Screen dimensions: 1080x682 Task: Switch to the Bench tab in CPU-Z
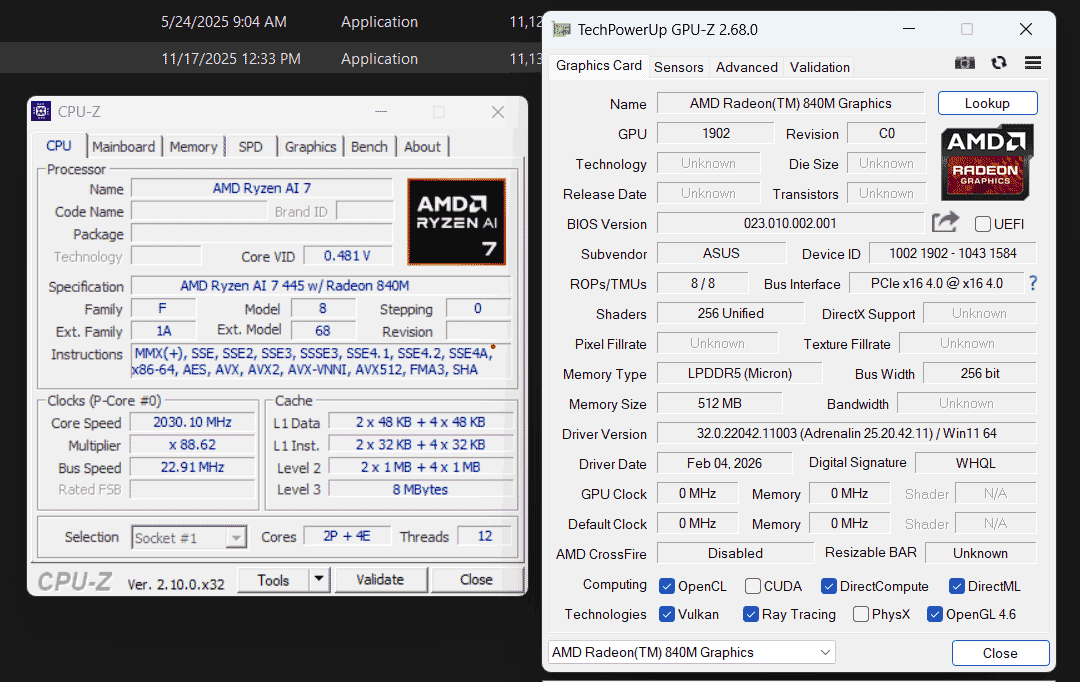click(x=369, y=147)
